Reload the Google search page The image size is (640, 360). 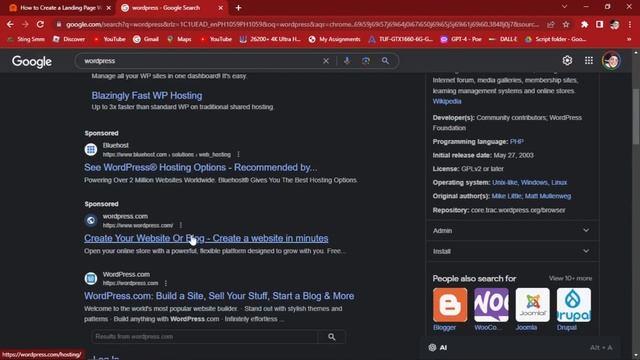[x=40, y=24]
